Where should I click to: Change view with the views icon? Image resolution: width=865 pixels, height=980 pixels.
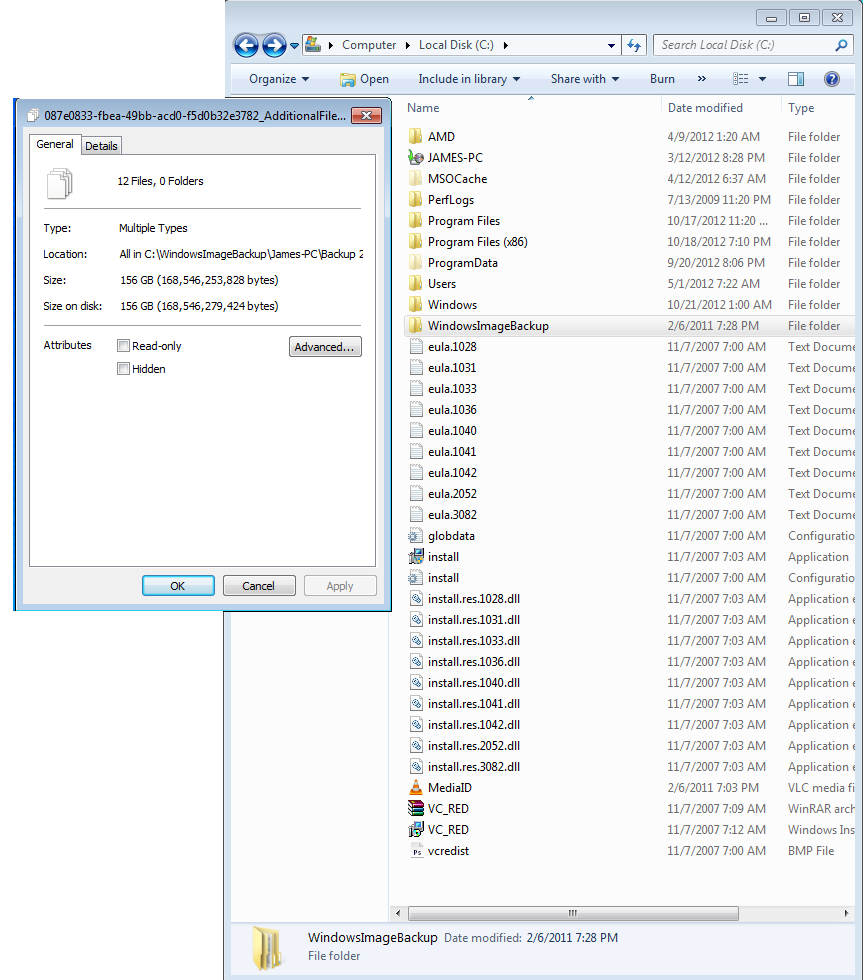pyautogui.click(x=741, y=79)
